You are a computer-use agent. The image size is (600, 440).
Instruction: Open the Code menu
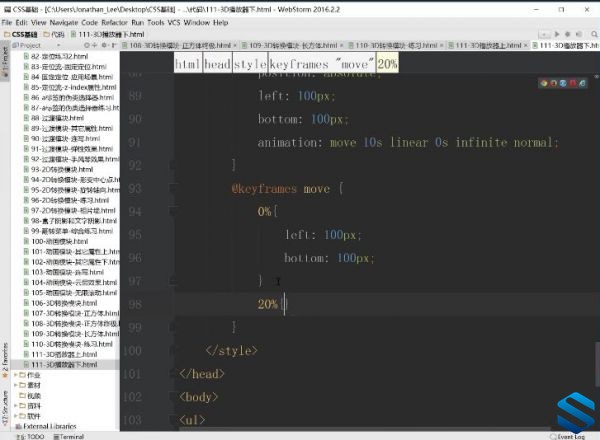point(90,23)
